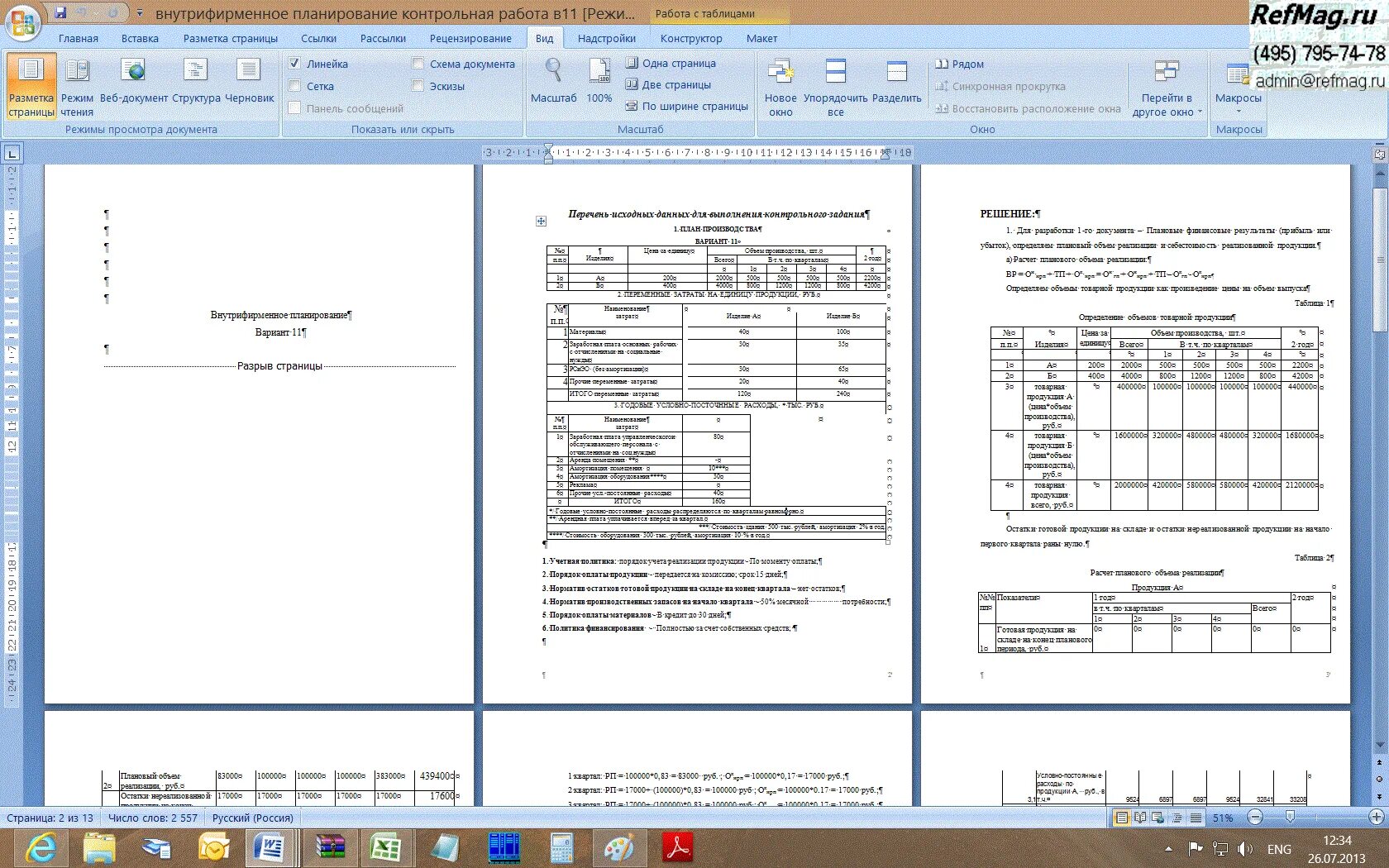Viewport: 1389px width, 868px height.
Task: Open the Ссылки tab
Action: click(x=318, y=38)
